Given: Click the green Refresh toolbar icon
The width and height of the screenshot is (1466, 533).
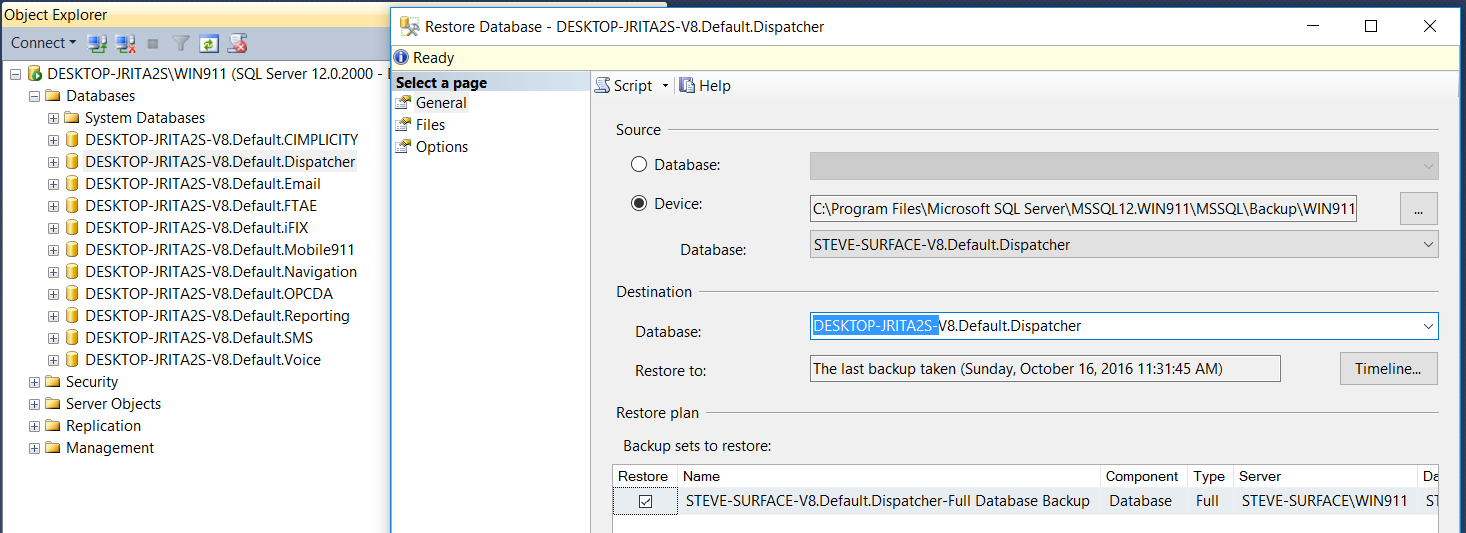Looking at the screenshot, I should (x=208, y=43).
